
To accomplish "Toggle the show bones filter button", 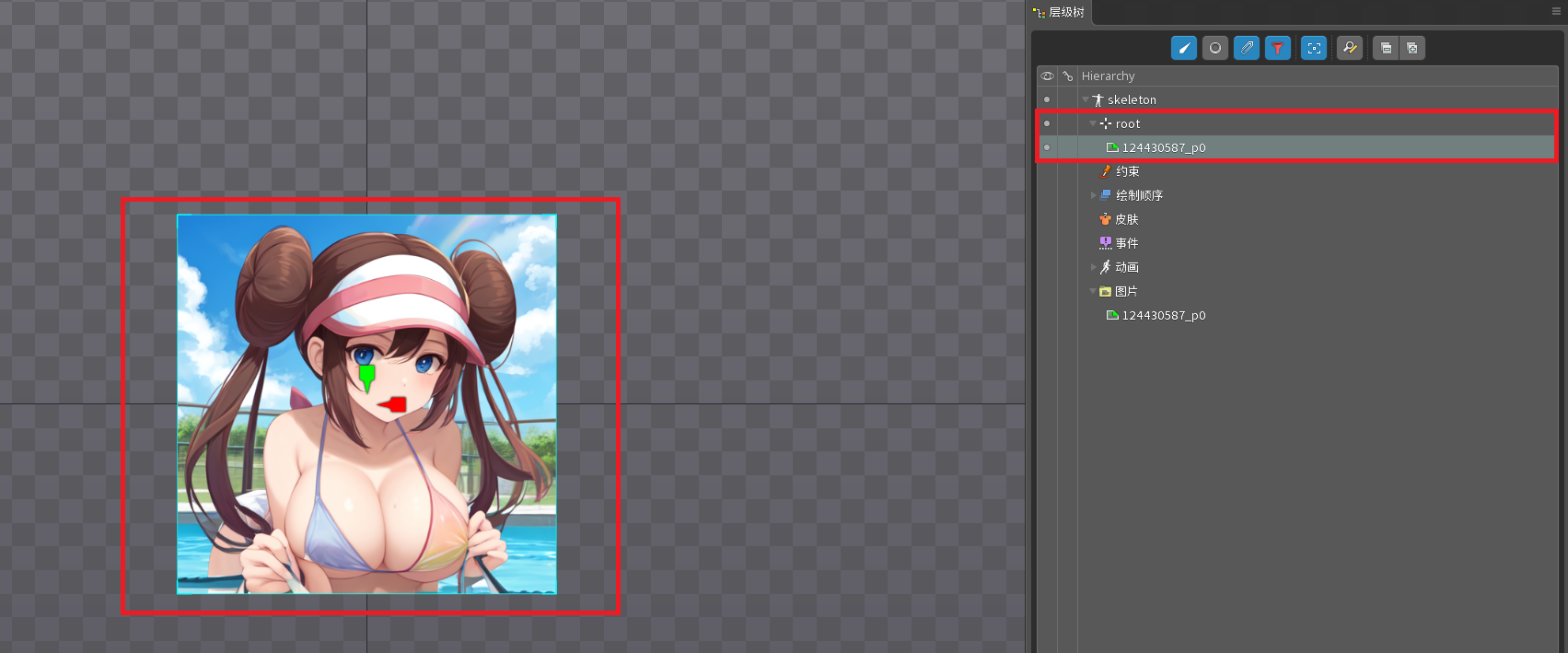I will coord(1184,48).
